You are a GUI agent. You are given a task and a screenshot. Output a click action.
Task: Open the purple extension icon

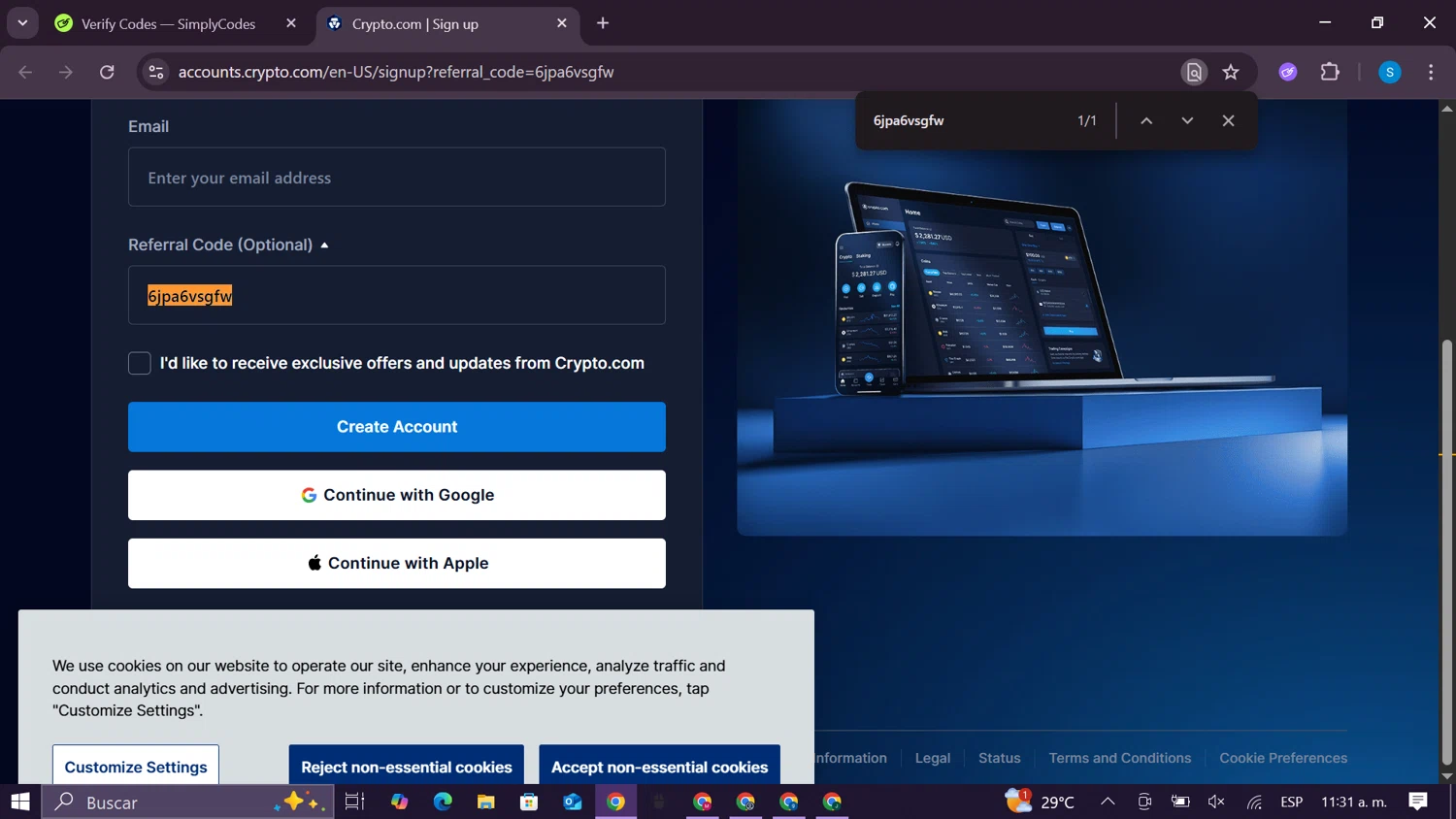1288,72
